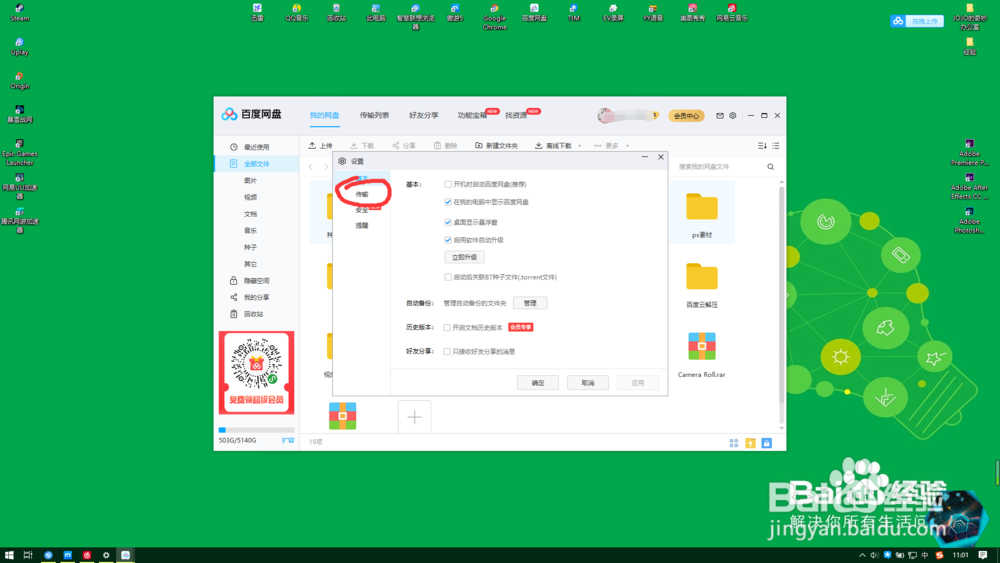
Task: Open the Uplay desktop shortcut
Action: pos(20,47)
